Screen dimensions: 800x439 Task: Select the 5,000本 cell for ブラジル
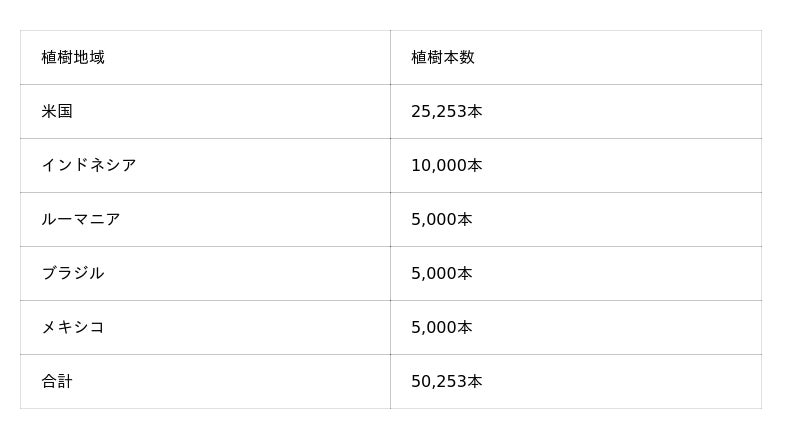pyautogui.click(x=441, y=274)
